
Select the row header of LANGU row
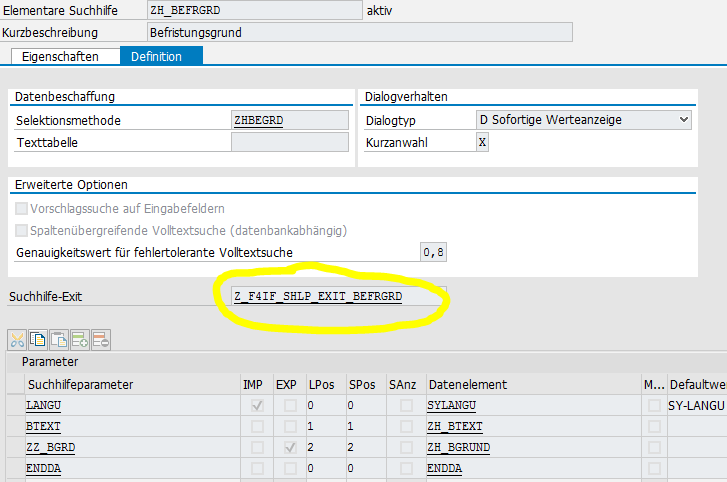(13, 405)
